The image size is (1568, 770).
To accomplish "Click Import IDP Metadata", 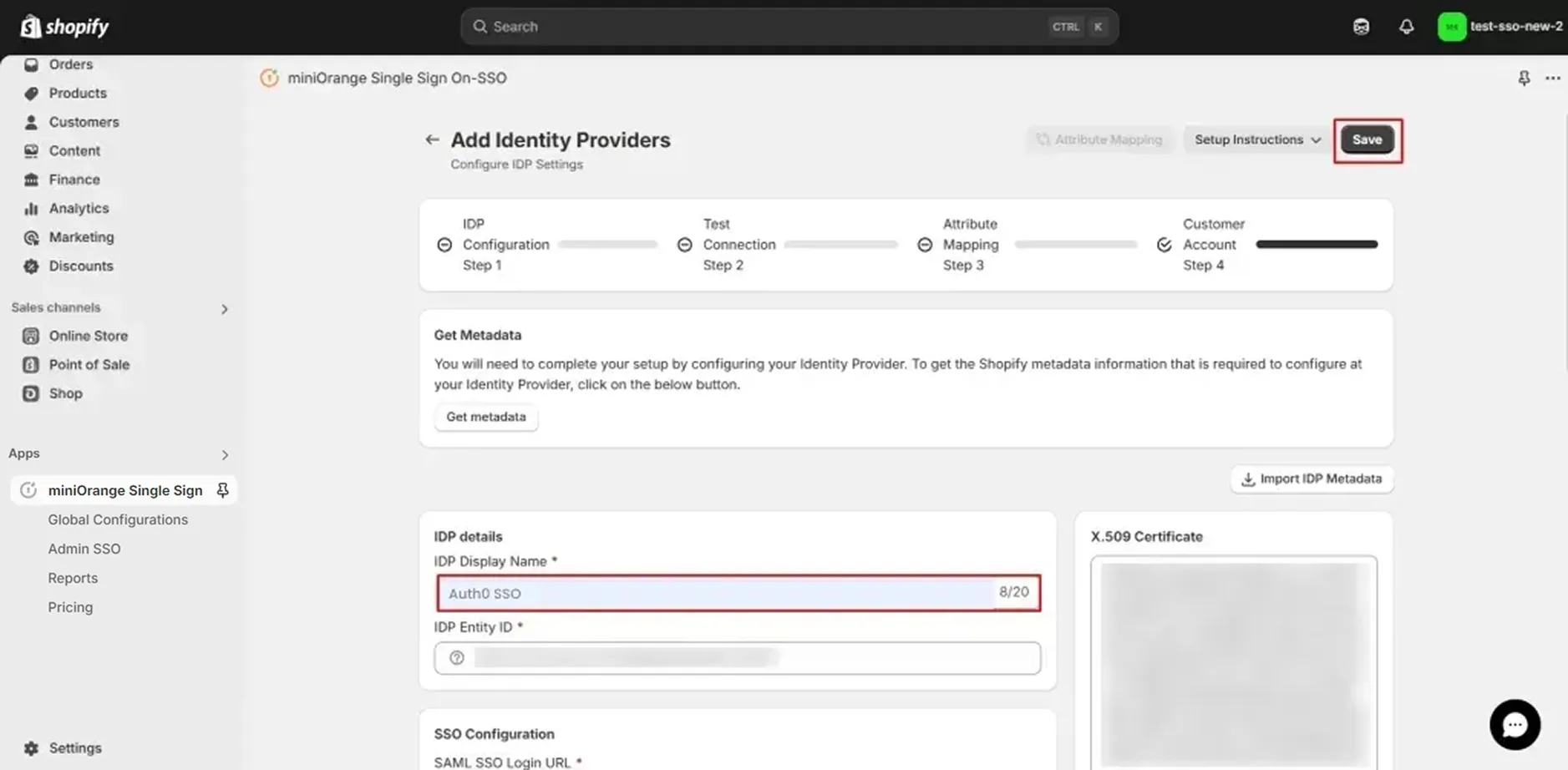I will [x=1311, y=479].
